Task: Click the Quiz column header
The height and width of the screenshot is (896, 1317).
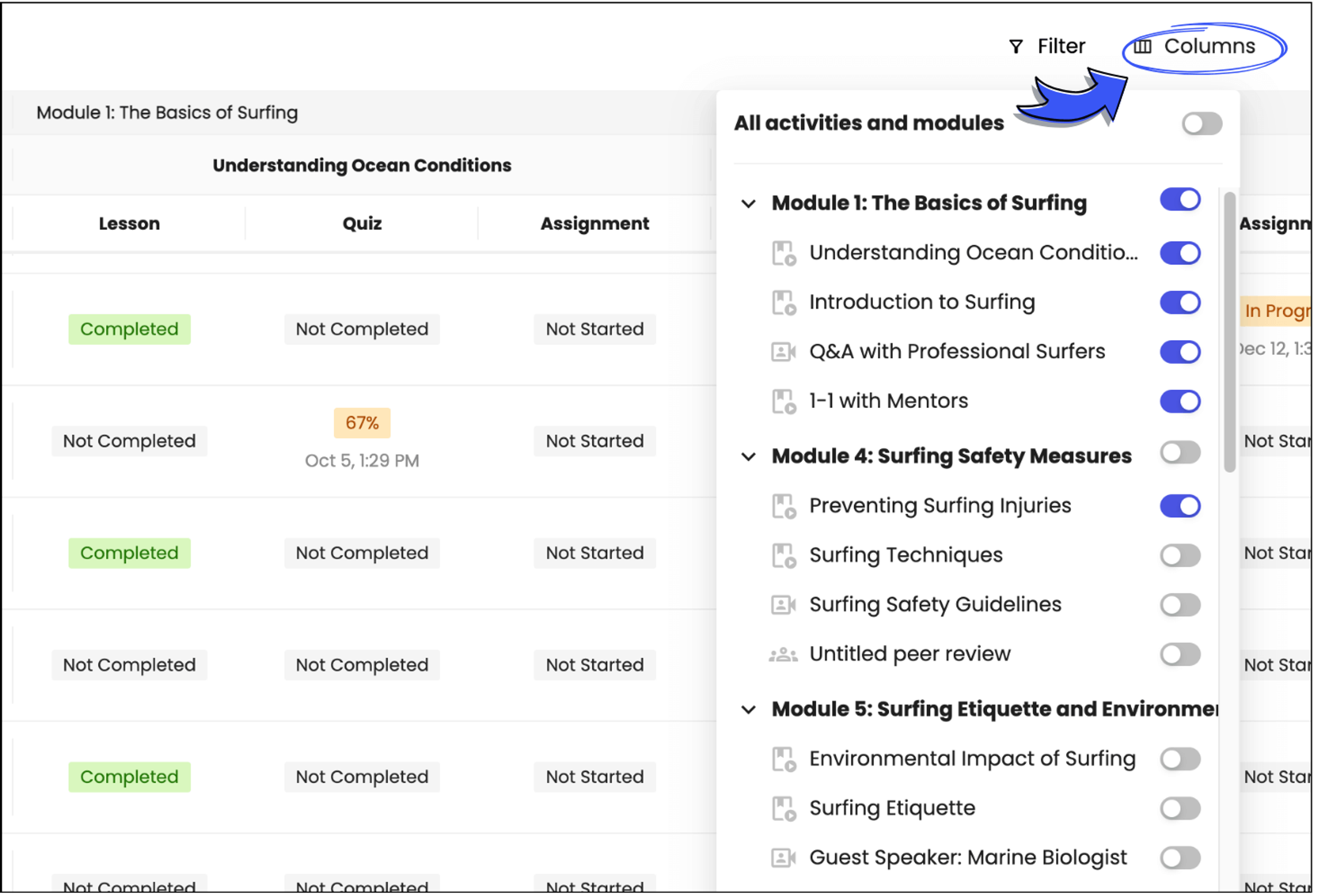Action: pyautogui.click(x=363, y=224)
